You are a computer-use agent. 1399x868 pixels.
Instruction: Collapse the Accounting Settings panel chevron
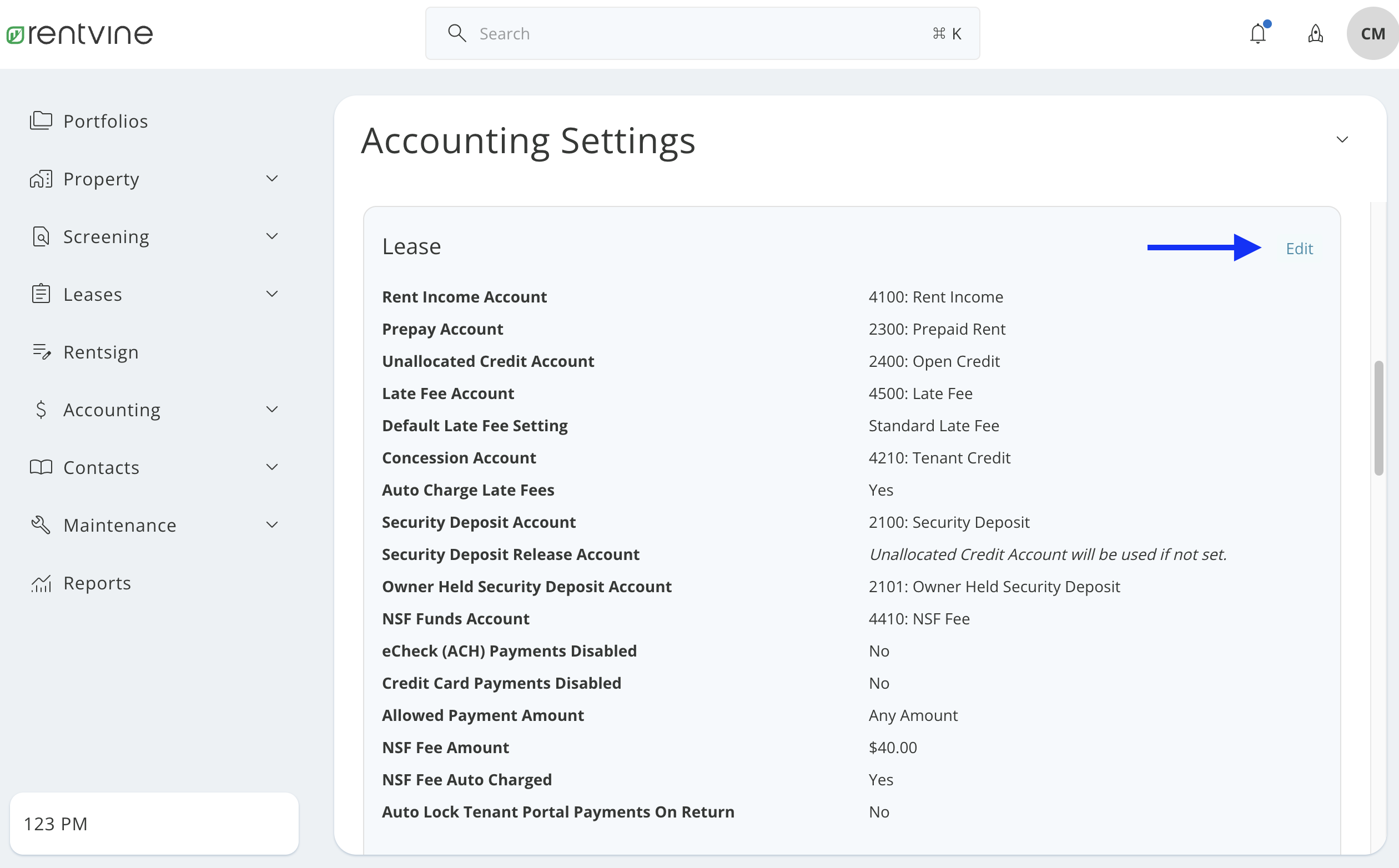coord(1342,138)
